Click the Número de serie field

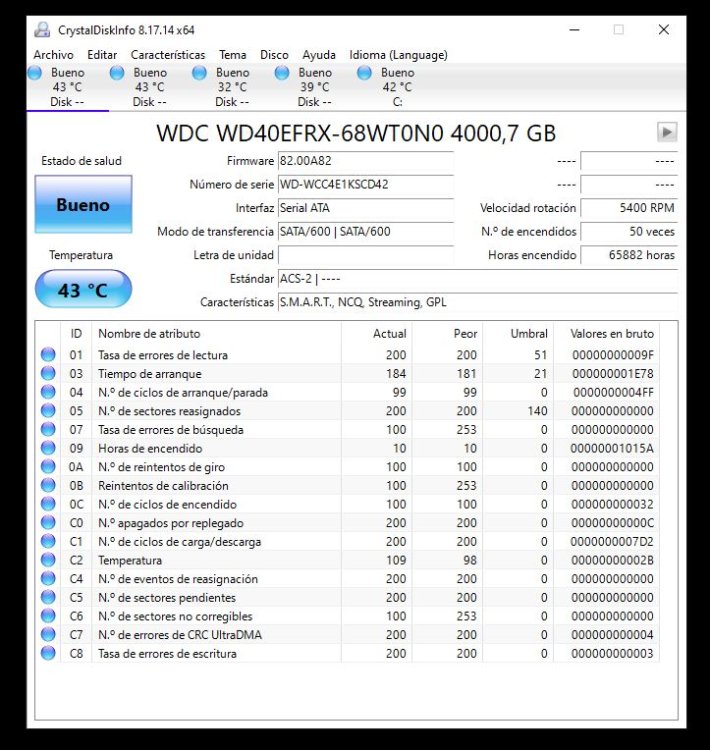click(366, 184)
